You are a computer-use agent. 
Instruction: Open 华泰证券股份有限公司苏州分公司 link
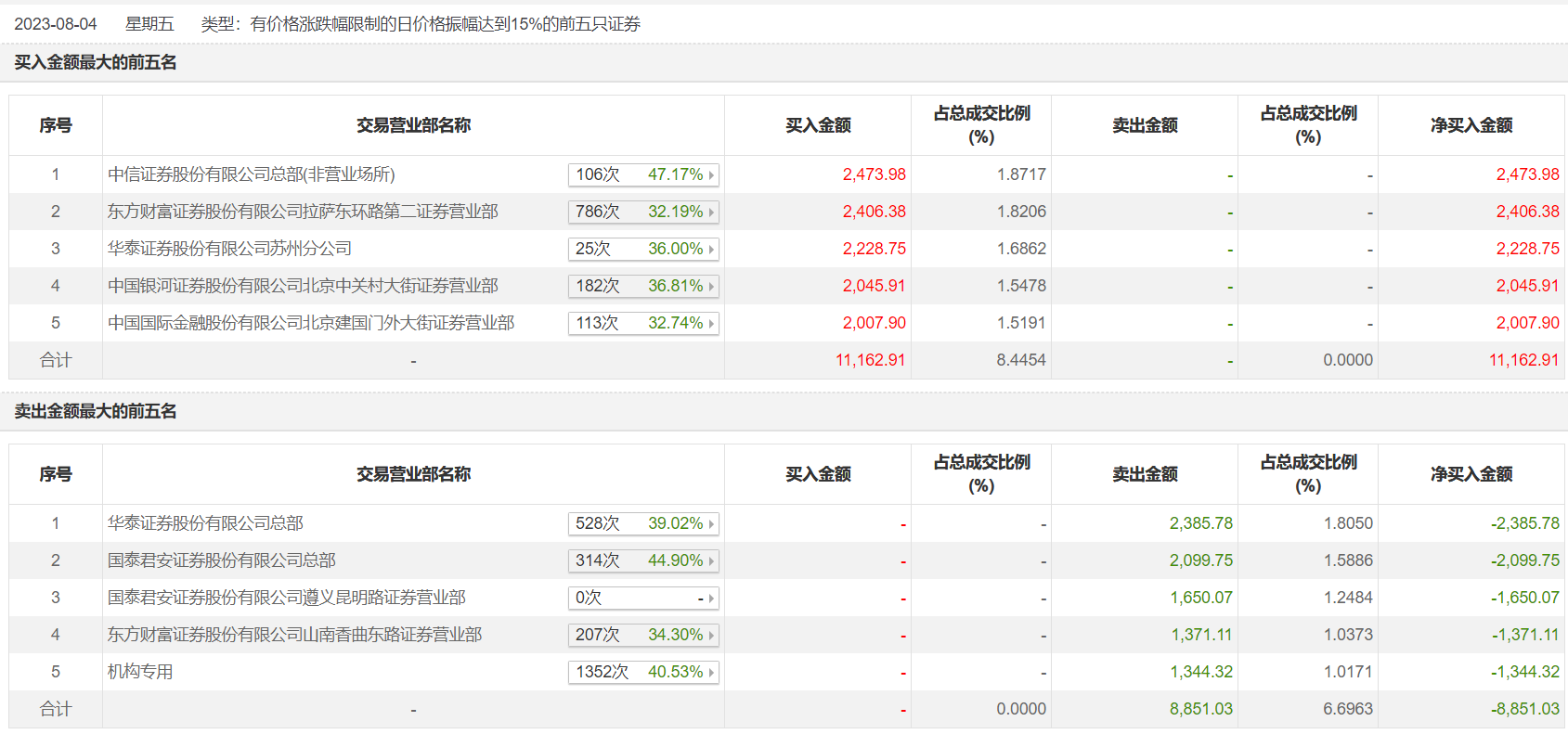click(x=229, y=249)
